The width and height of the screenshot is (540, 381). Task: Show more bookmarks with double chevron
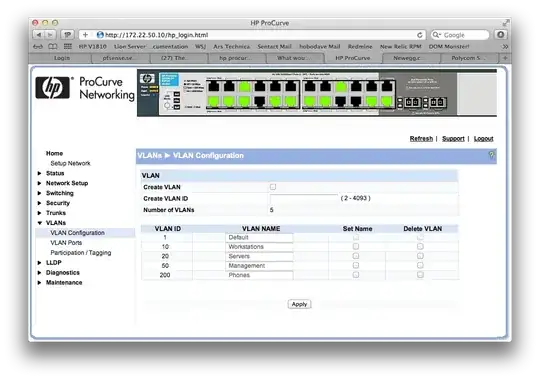505,47
